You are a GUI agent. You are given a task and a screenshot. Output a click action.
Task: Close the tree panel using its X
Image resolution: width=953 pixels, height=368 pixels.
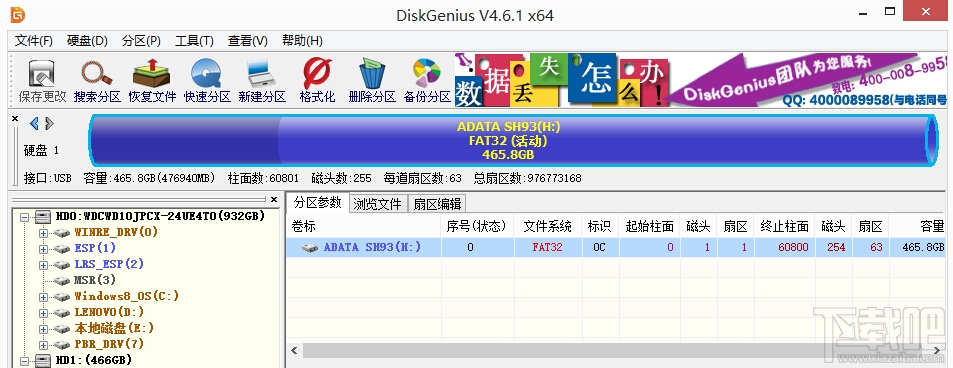[x=274, y=199]
